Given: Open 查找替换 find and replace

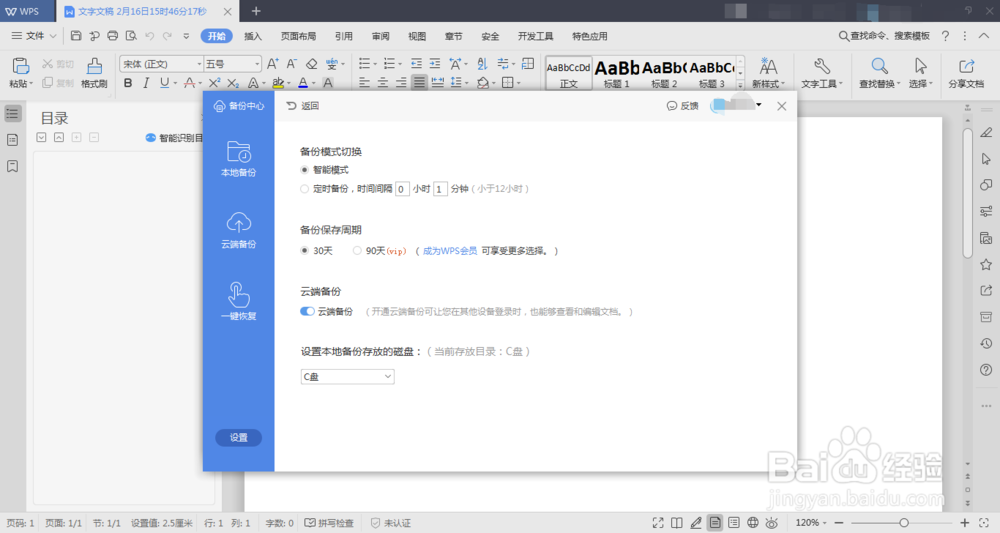Looking at the screenshot, I should click(x=879, y=72).
